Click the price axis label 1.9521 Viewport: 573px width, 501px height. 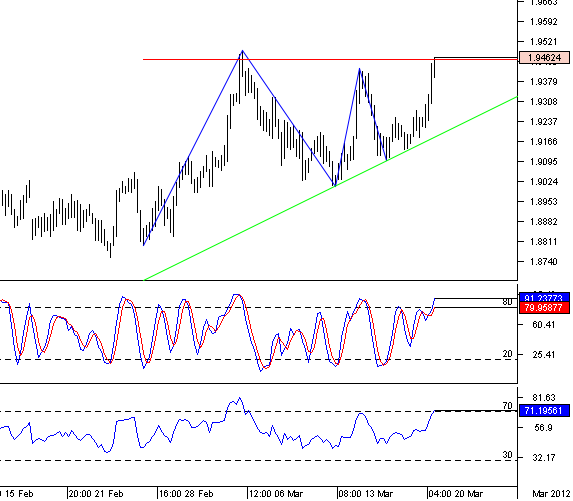click(544, 42)
